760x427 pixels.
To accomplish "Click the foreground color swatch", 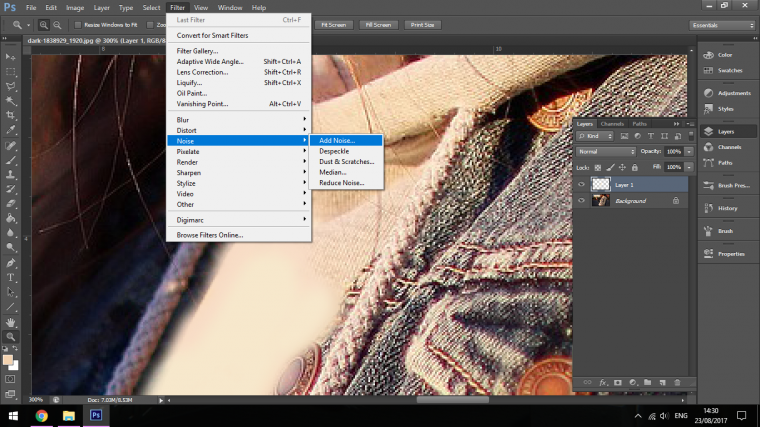I will tap(8, 360).
